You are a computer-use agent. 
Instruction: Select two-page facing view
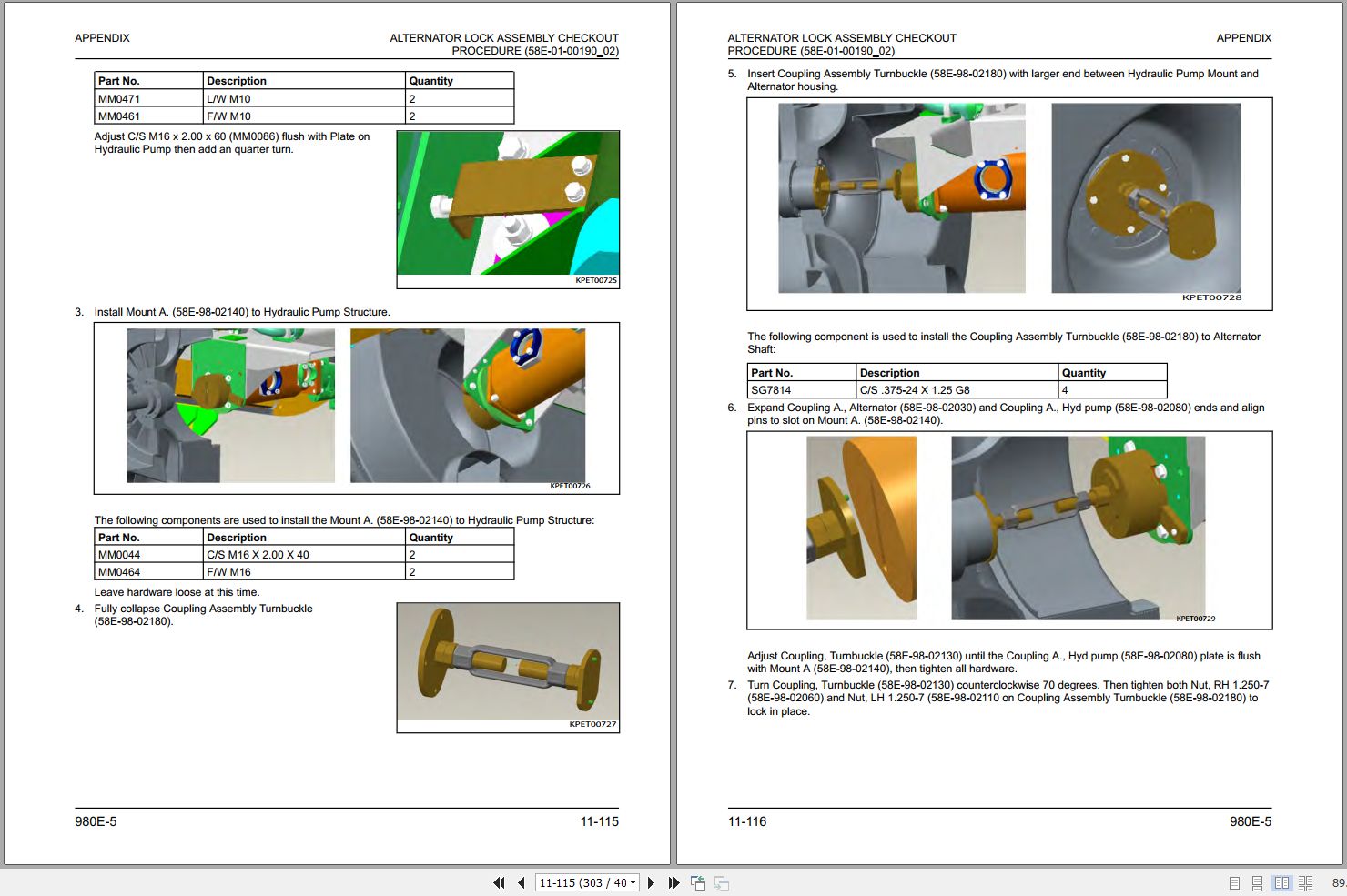coord(1281,882)
